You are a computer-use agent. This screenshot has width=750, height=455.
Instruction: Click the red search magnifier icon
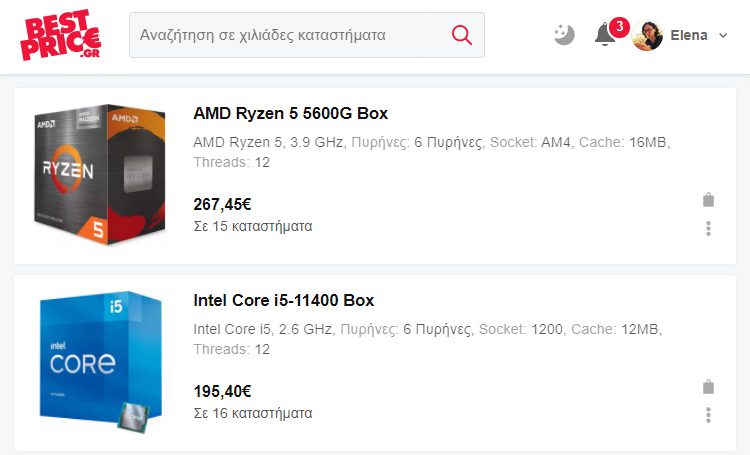click(x=462, y=35)
